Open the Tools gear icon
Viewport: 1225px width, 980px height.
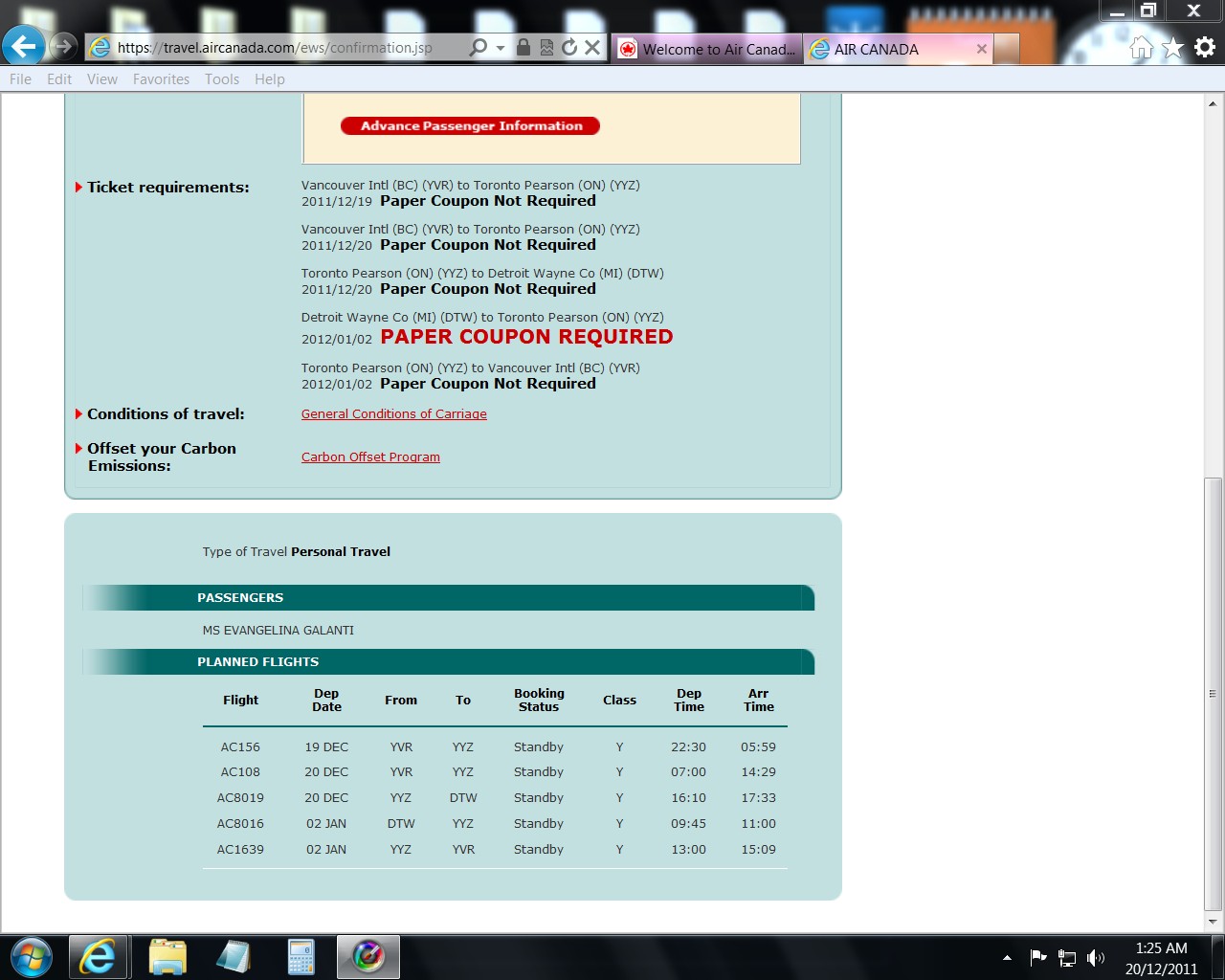click(1205, 47)
